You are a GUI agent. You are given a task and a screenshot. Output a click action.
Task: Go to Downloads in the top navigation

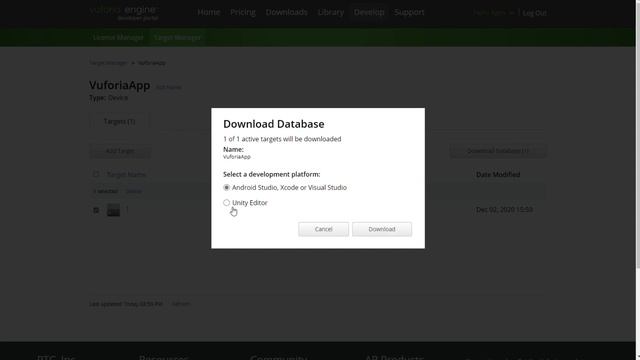pos(287,12)
